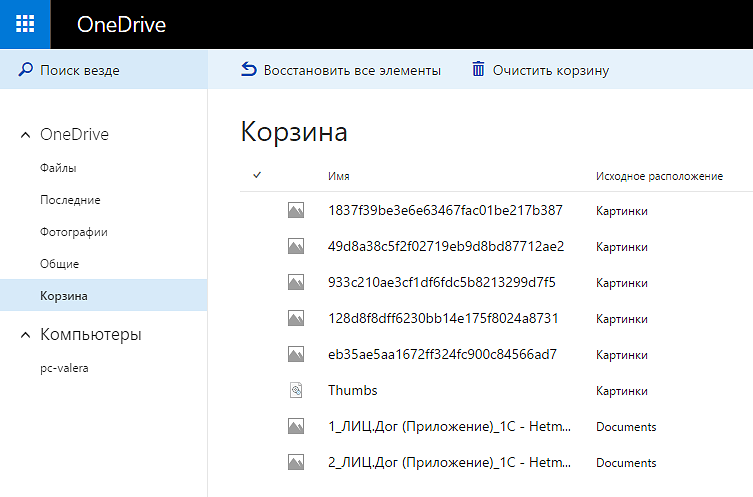Click Восстановить все элементы button
This screenshot has width=753, height=497.
[340, 70]
